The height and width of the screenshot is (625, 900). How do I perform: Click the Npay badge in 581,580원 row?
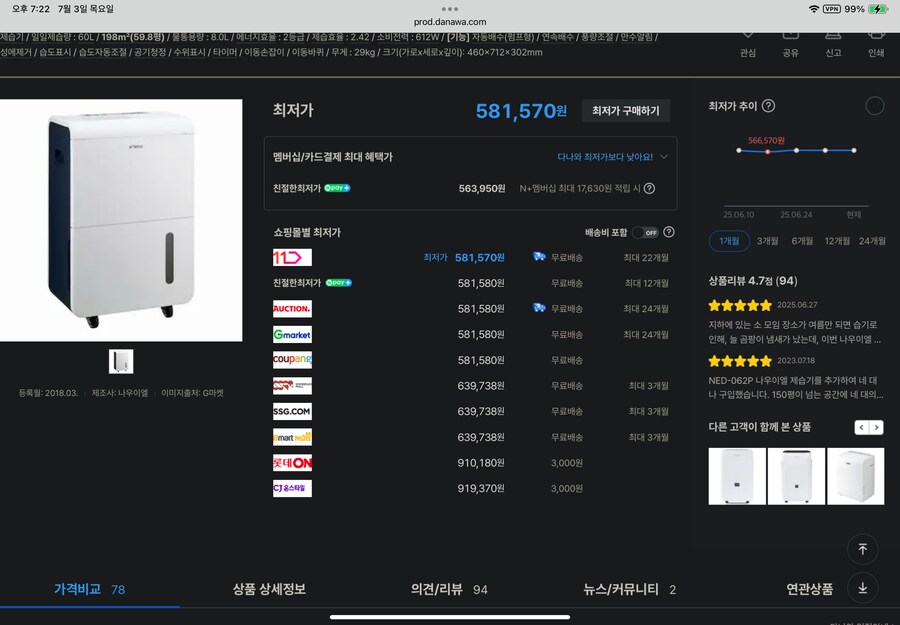(x=339, y=282)
